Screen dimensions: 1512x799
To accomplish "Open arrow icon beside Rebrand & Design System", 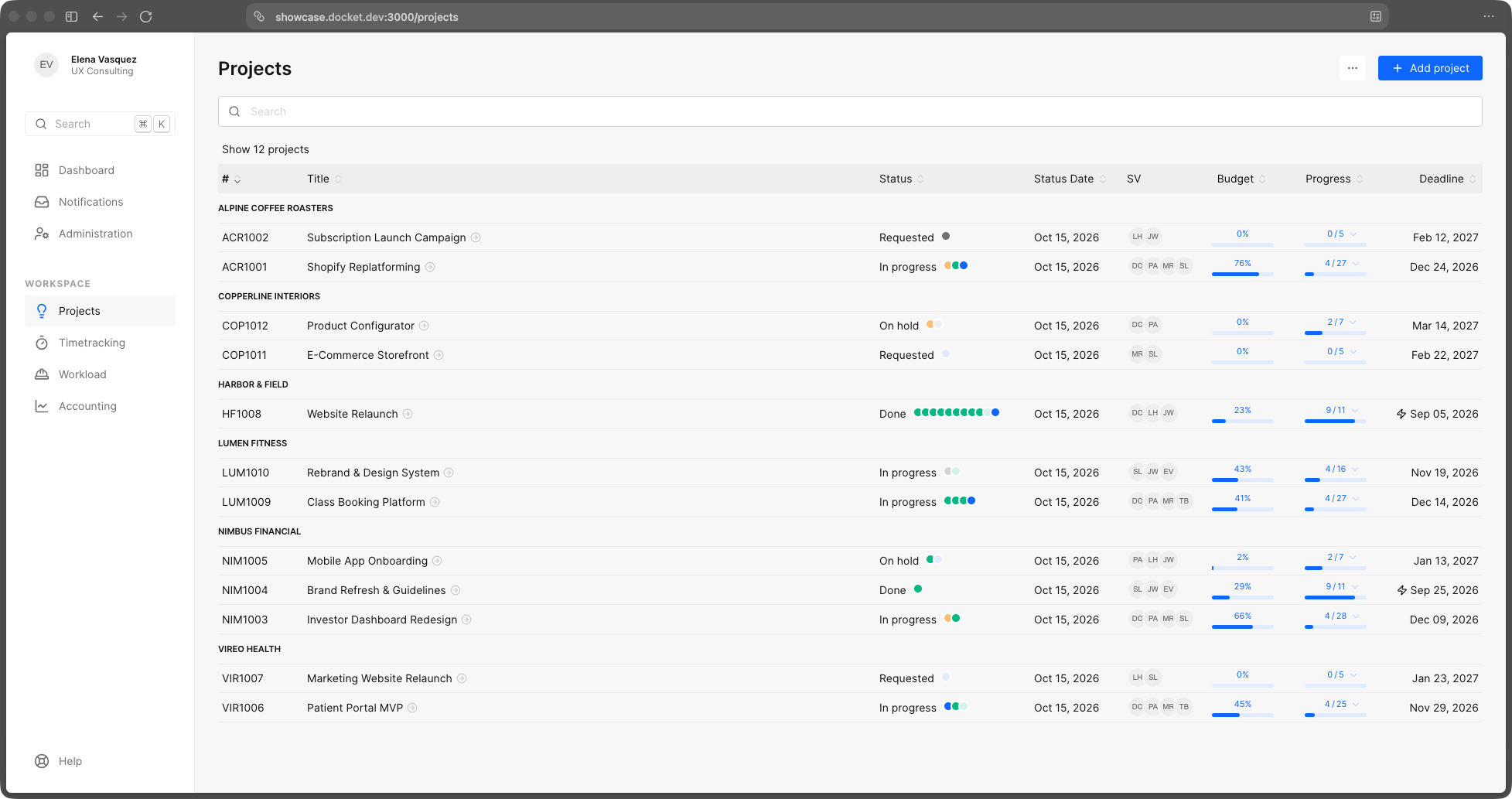I will (x=449, y=473).
